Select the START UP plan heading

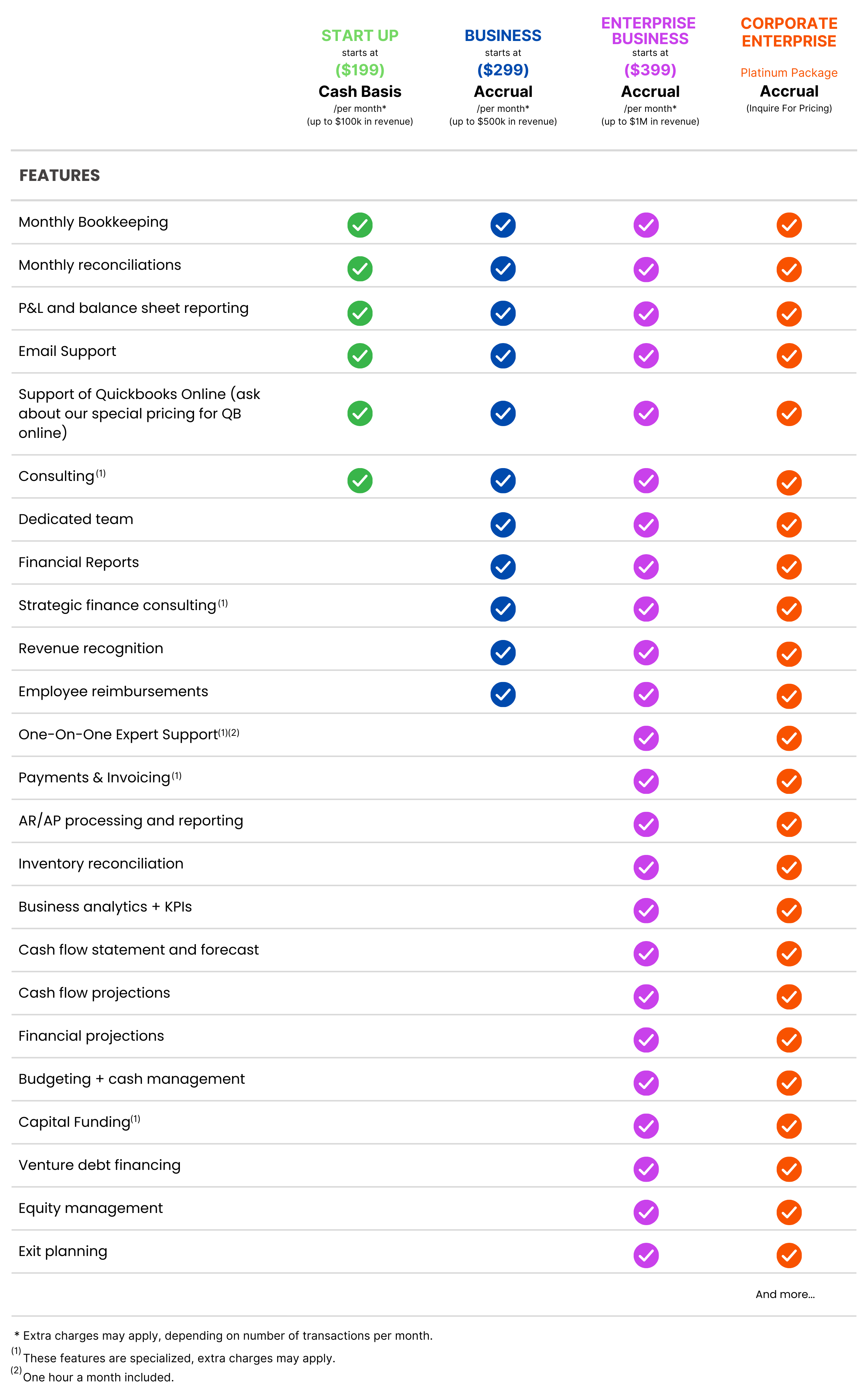pos(360,35)
